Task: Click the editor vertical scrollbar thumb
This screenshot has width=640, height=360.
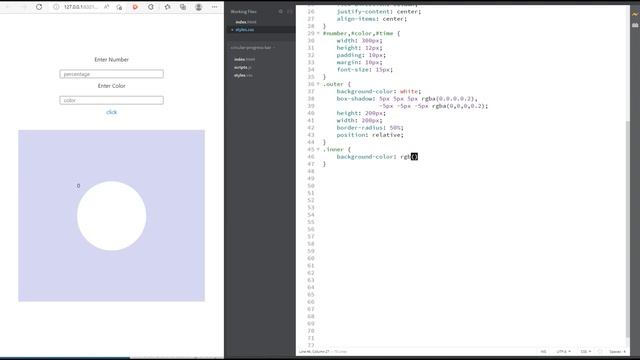Action: 628,229
